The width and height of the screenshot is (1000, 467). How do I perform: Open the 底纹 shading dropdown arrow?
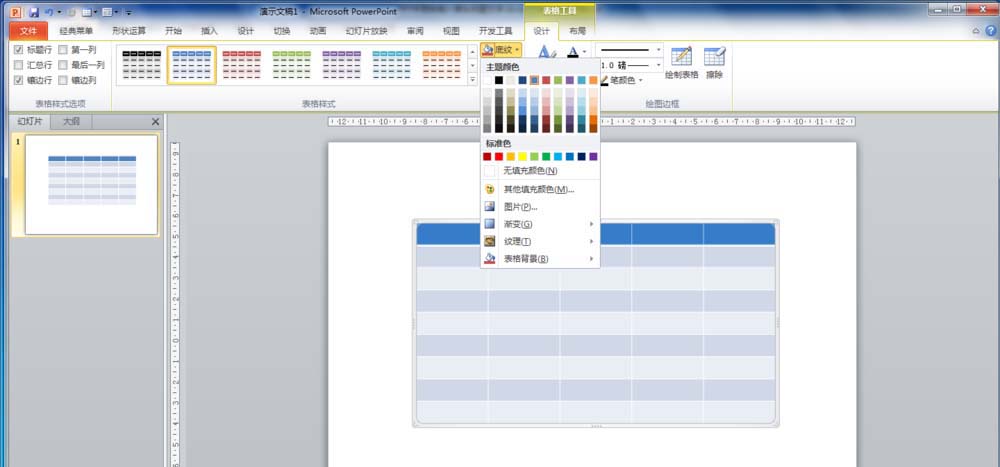point(517,49)
